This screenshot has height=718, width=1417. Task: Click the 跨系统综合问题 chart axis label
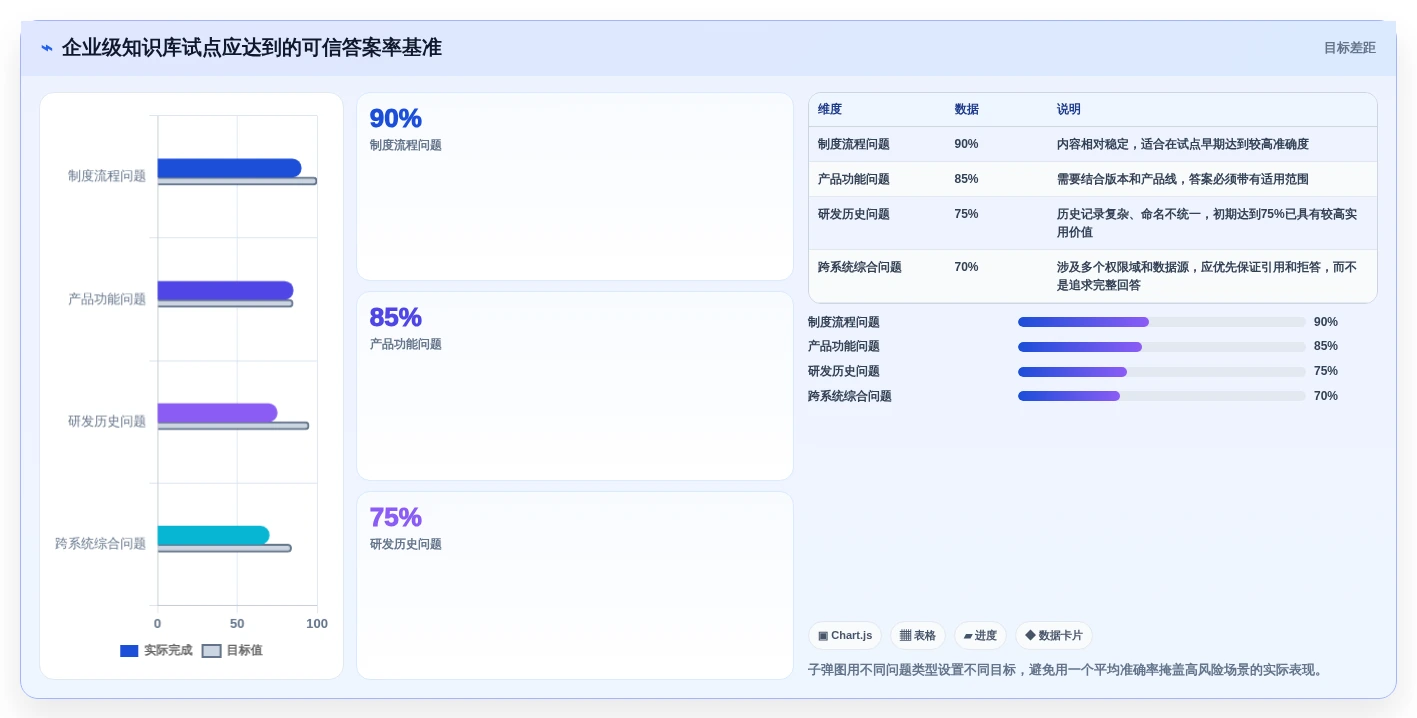point(101,544)
